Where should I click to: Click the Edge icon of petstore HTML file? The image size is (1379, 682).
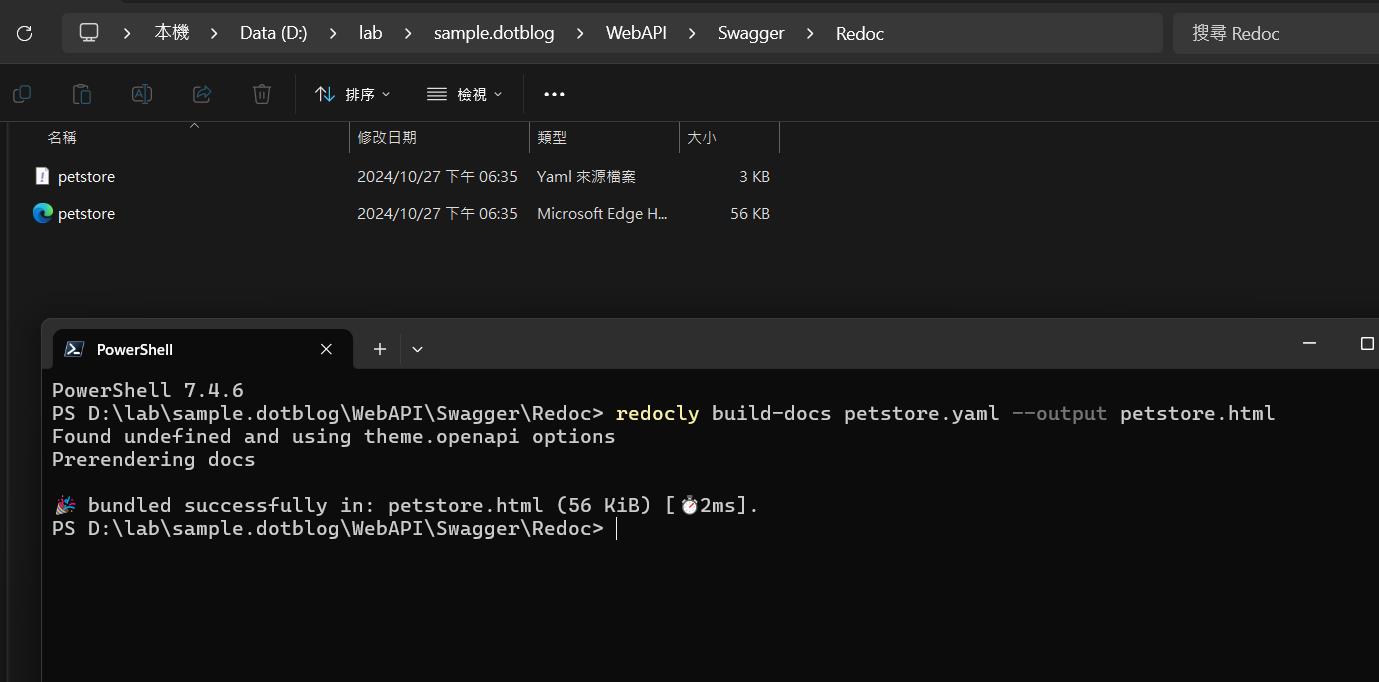point(43,213)
